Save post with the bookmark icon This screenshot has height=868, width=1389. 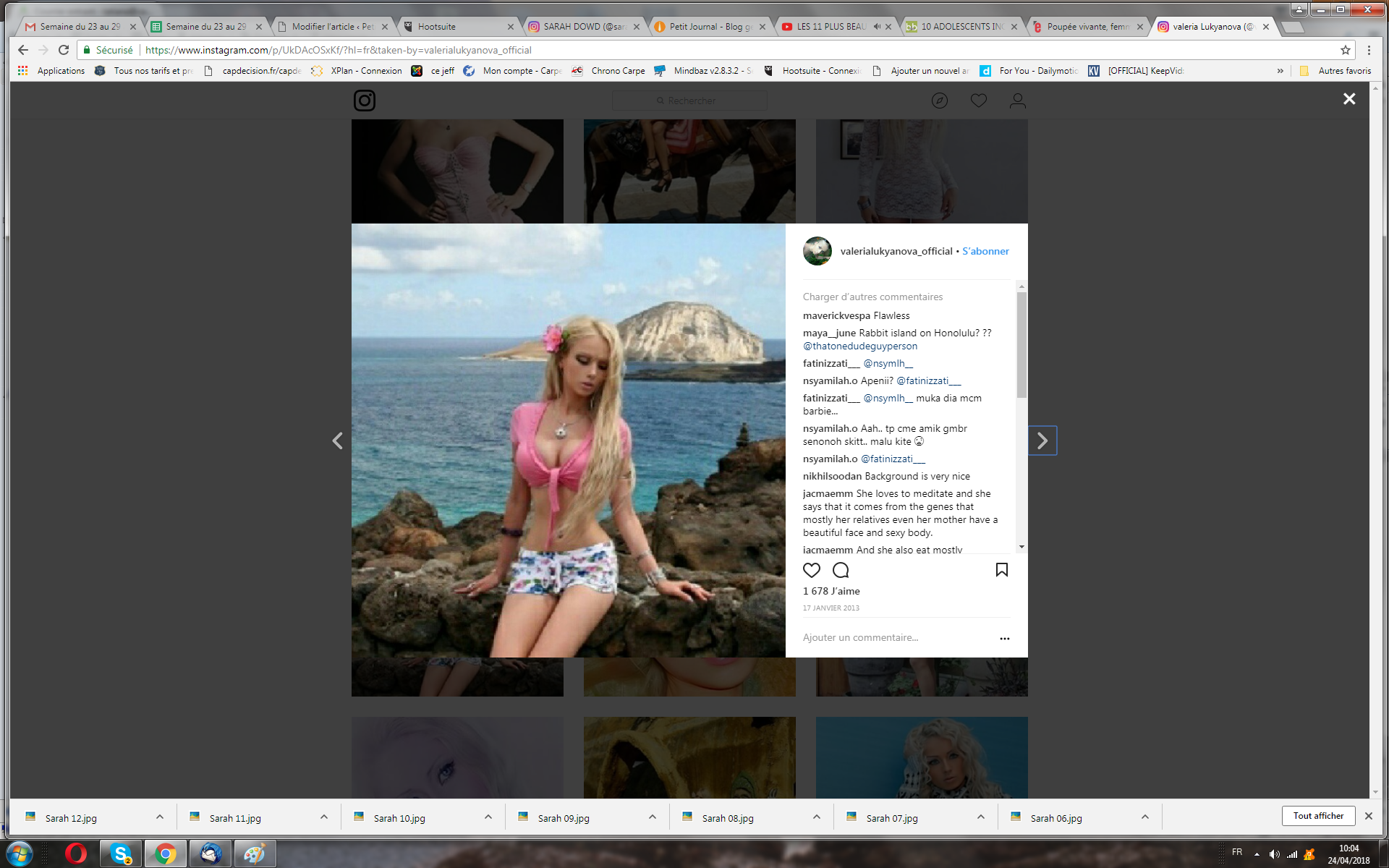click(1001, 570)
